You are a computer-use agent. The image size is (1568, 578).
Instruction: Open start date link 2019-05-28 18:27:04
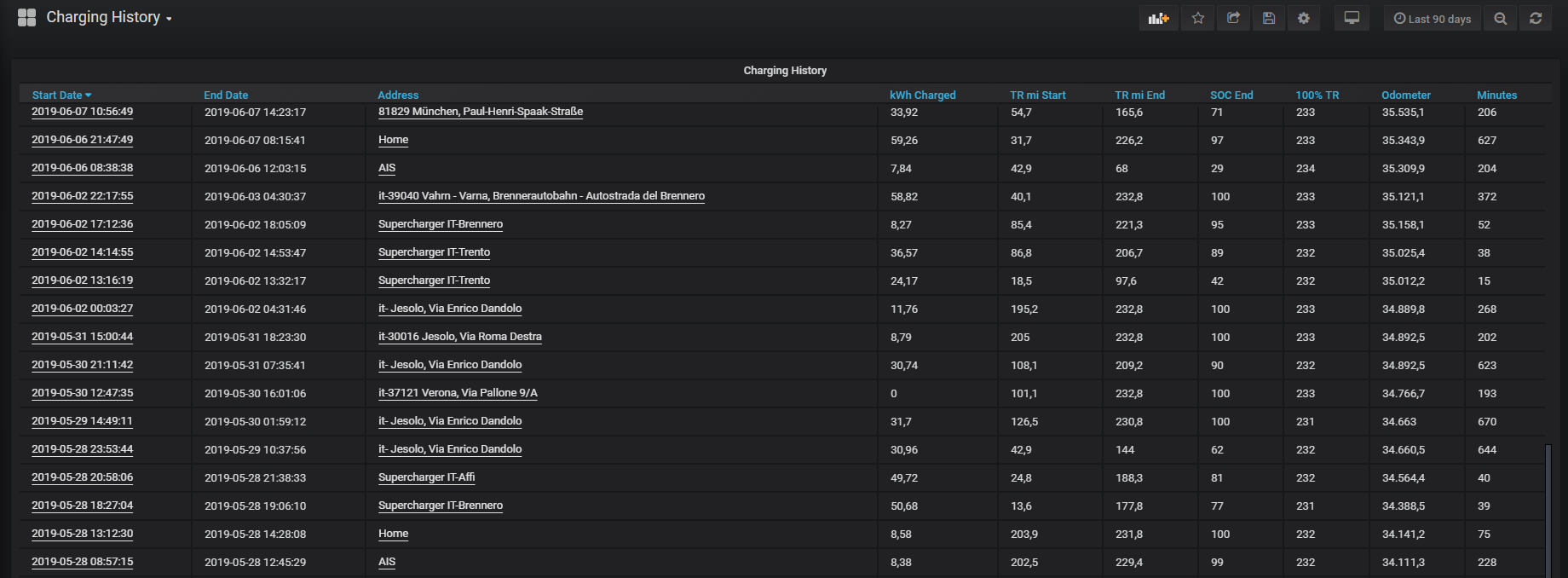(83, 506)
